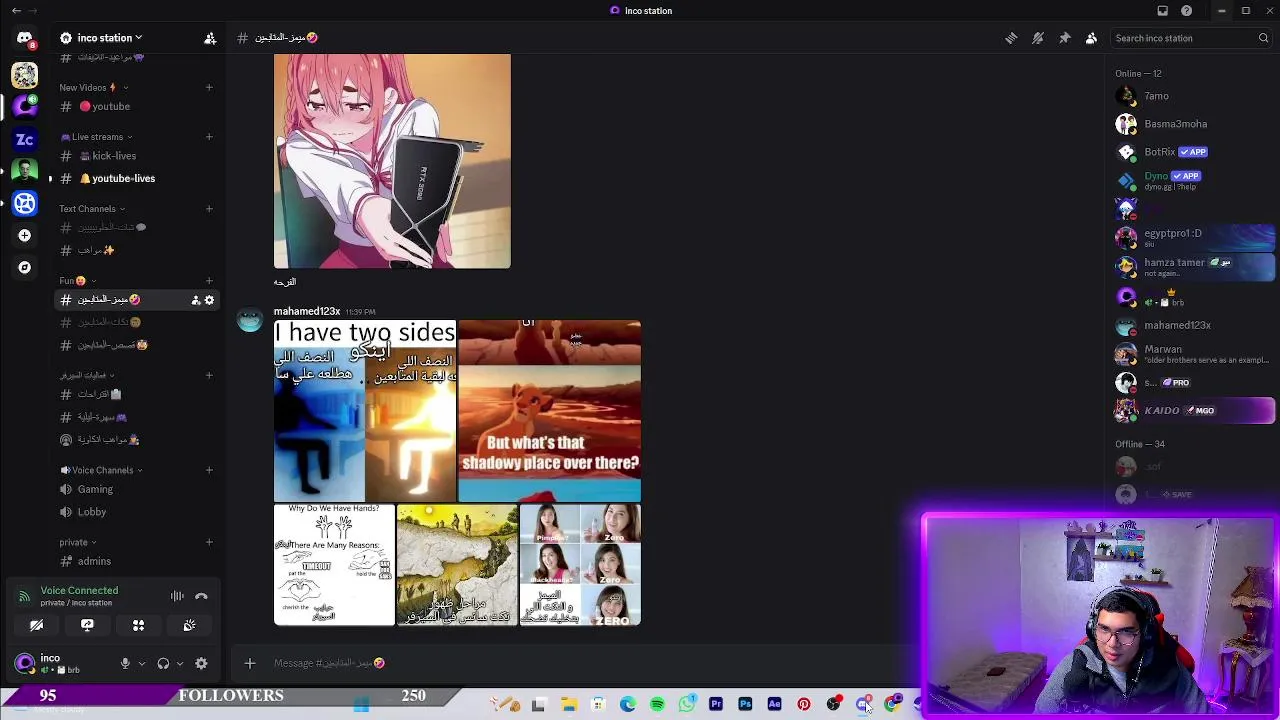Open Dyno app member profile
The height and width of the screenshot is (720, 1280).
(1194, 180)
